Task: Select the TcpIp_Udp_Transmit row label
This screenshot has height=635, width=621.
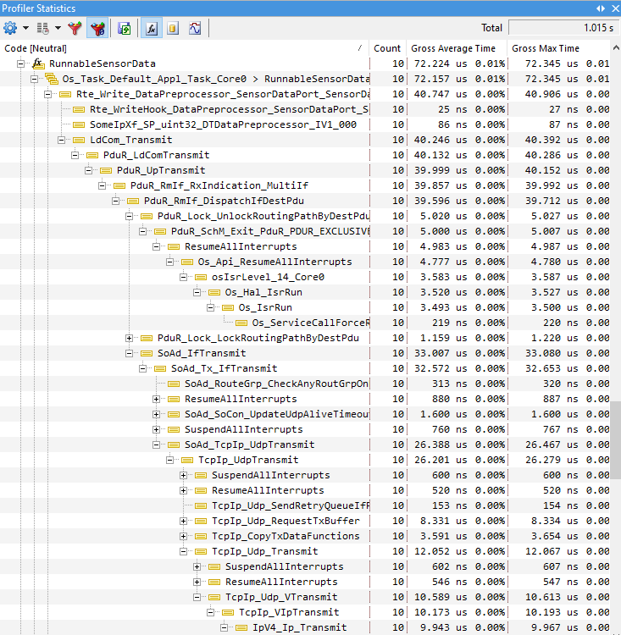Action: 265,552
